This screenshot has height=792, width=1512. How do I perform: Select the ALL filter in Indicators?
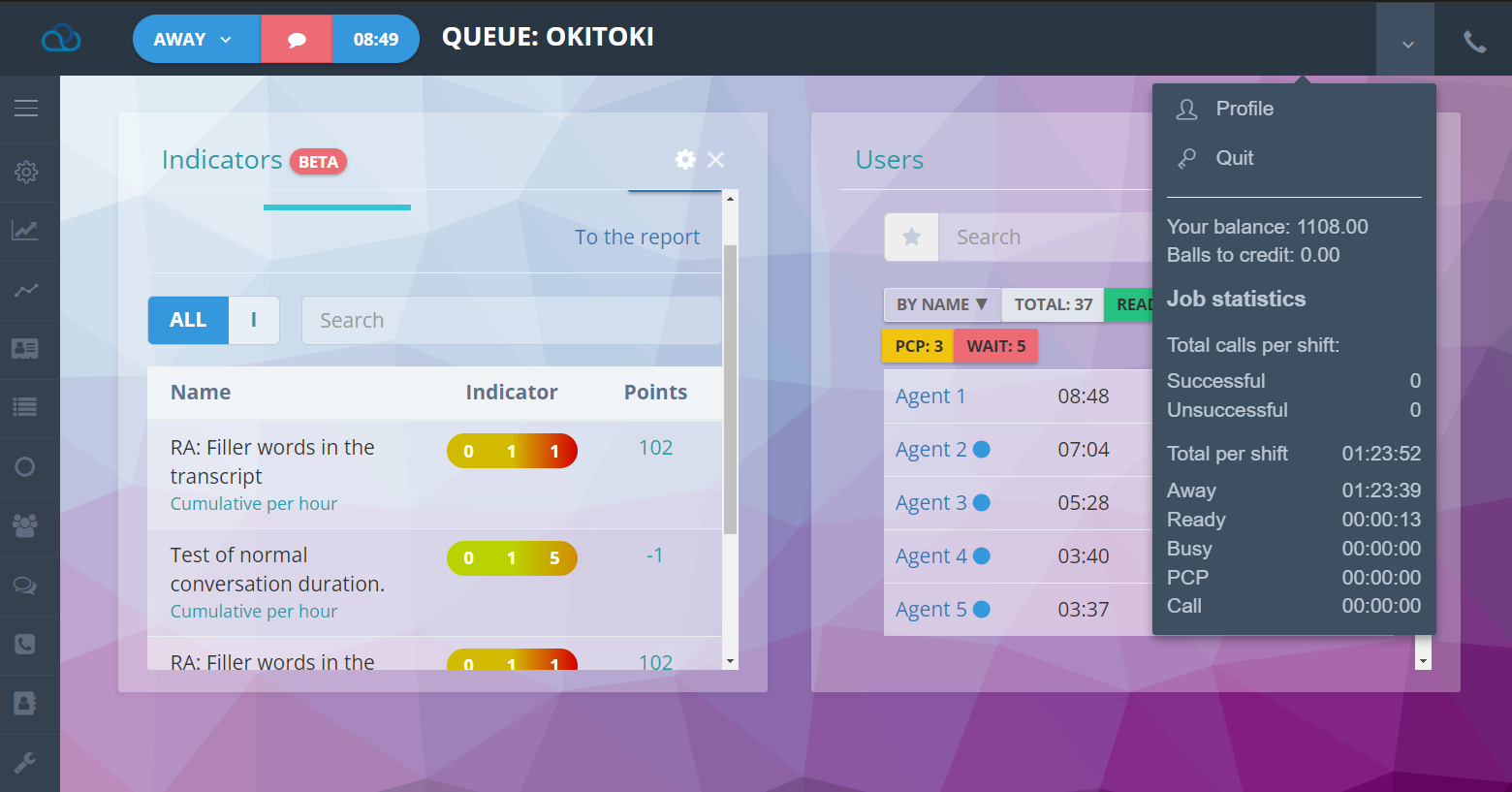188,321
